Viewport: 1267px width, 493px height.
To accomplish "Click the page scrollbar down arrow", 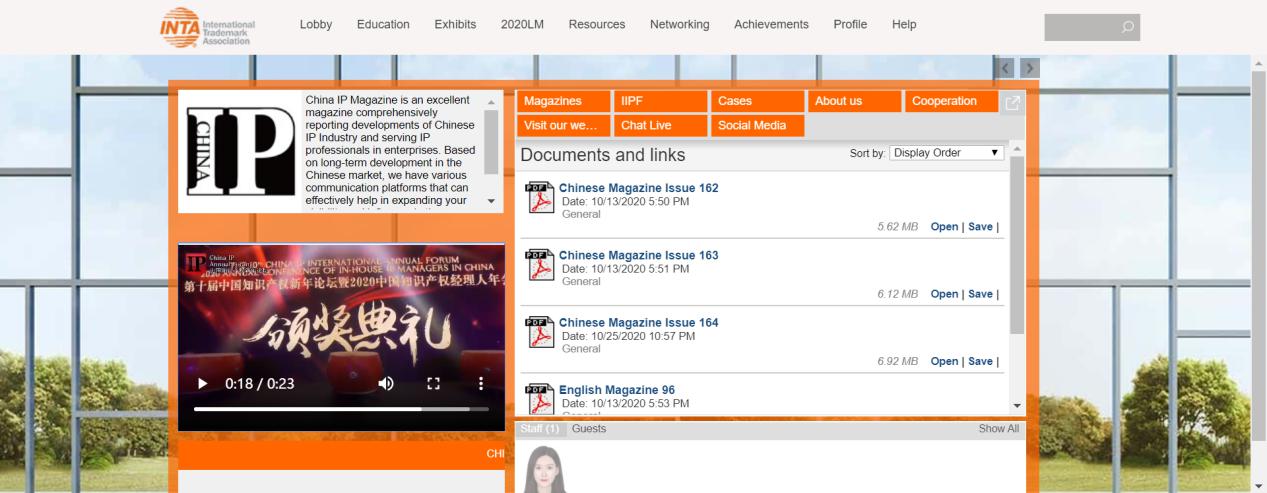I will click(x=1259, y=485).
